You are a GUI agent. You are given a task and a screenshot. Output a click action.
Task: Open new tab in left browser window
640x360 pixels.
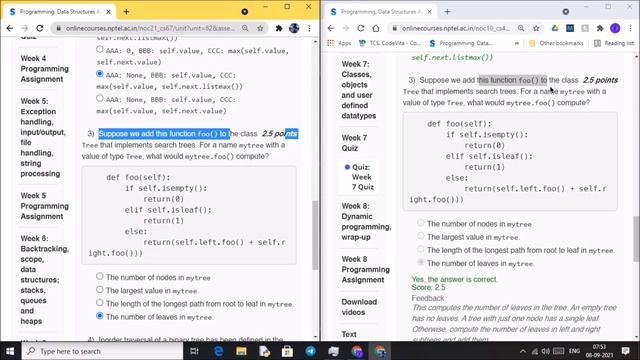[126, 12]
